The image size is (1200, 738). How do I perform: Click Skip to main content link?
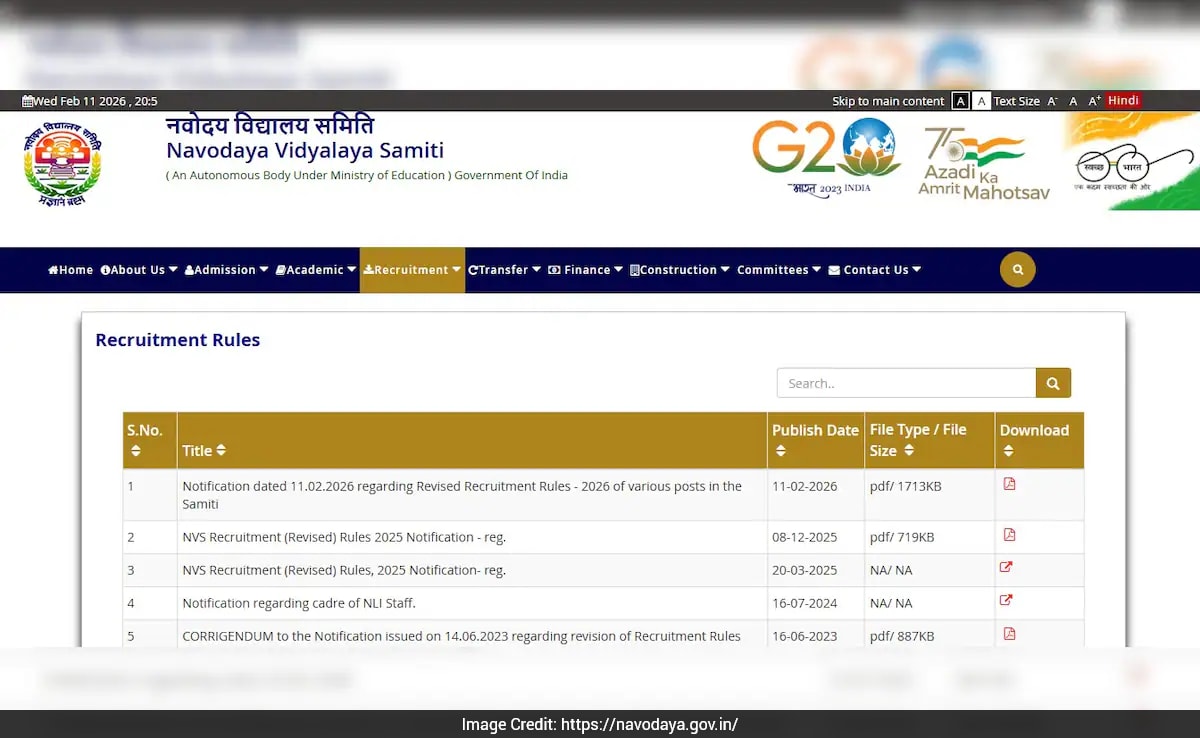[887, 101]
